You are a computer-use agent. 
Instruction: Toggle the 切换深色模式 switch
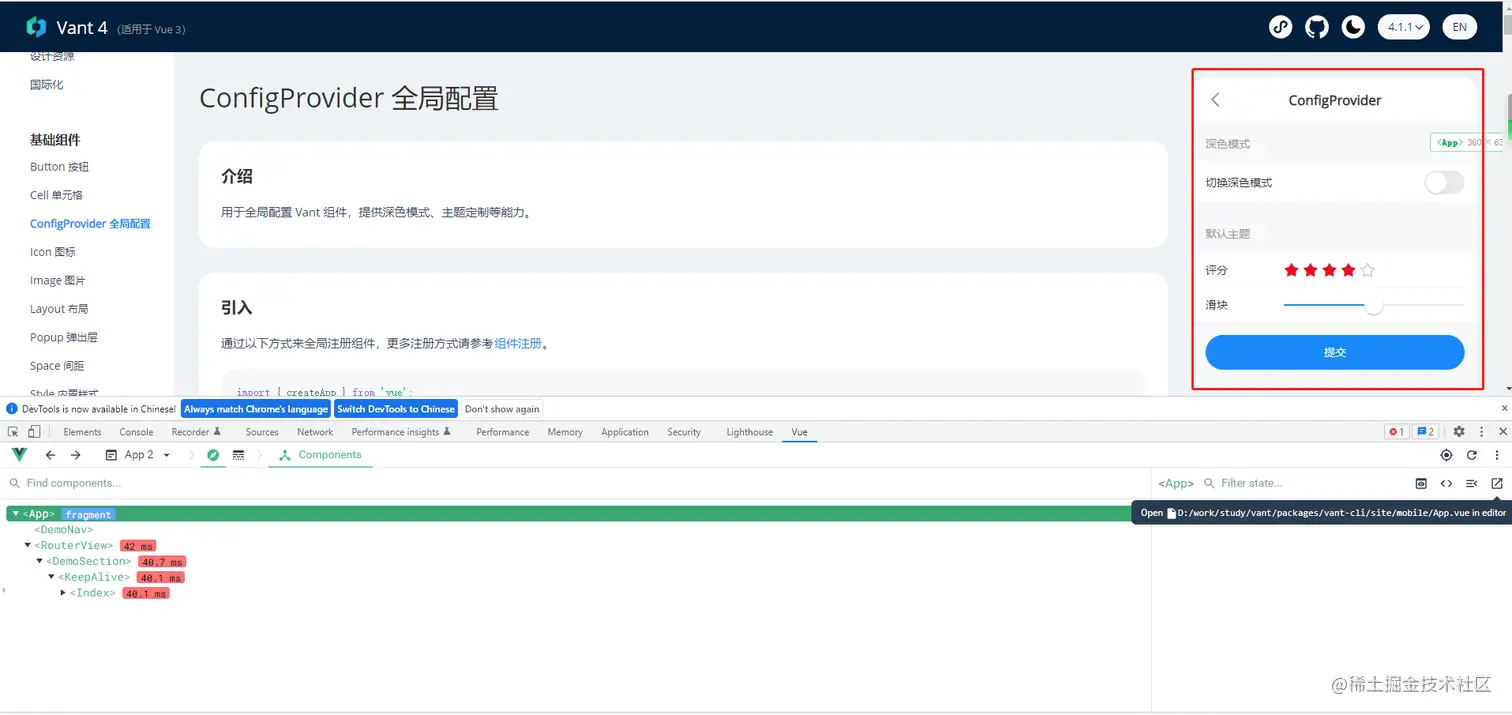click(1444, 182)
